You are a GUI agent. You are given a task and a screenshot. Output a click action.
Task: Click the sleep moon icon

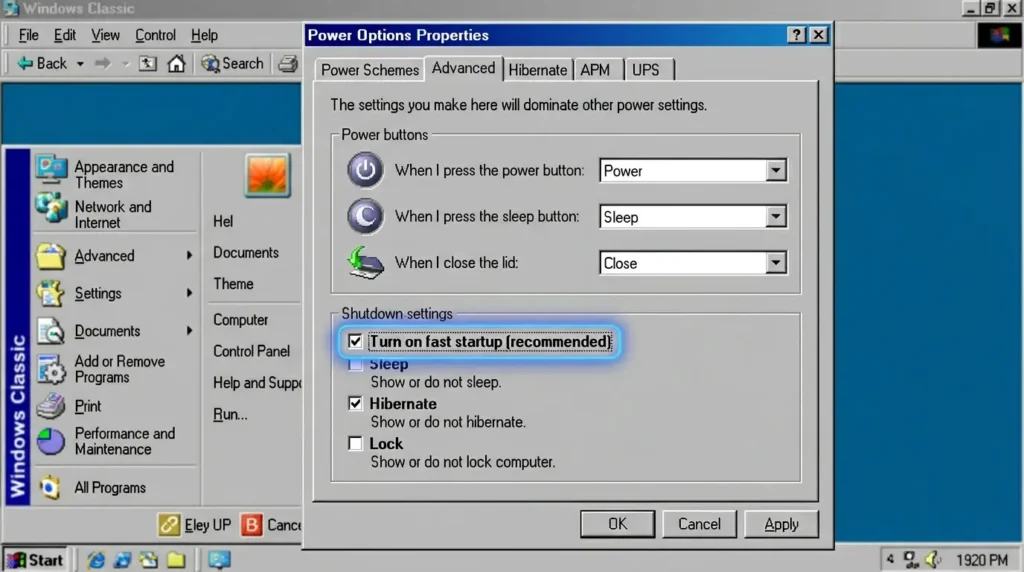click(365, 216)
